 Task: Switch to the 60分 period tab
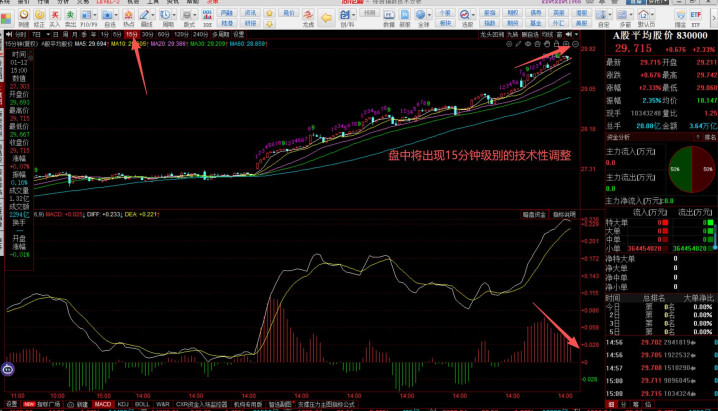coord(164,35)
